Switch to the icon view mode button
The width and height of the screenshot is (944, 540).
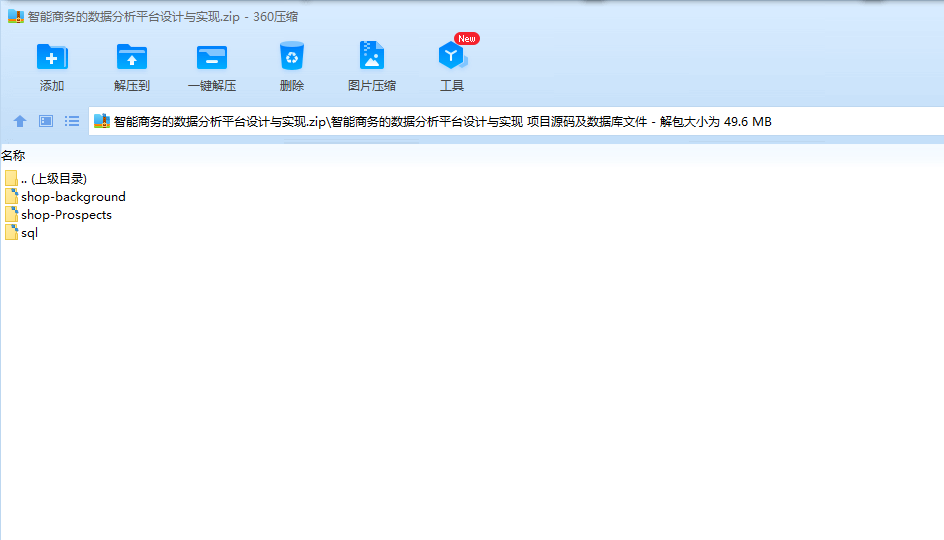coord(46,121)
